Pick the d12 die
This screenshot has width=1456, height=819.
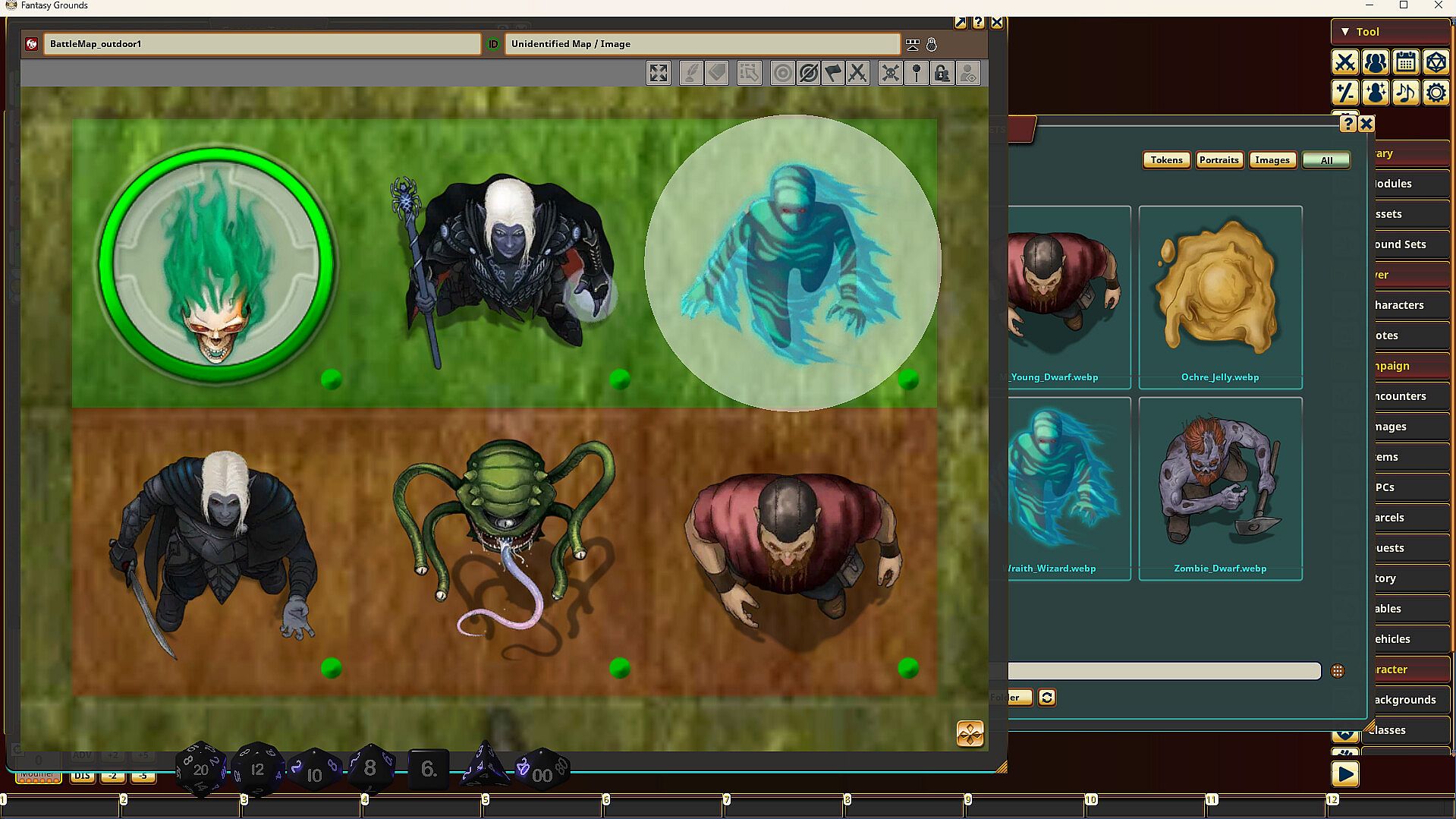click(257, 769)
